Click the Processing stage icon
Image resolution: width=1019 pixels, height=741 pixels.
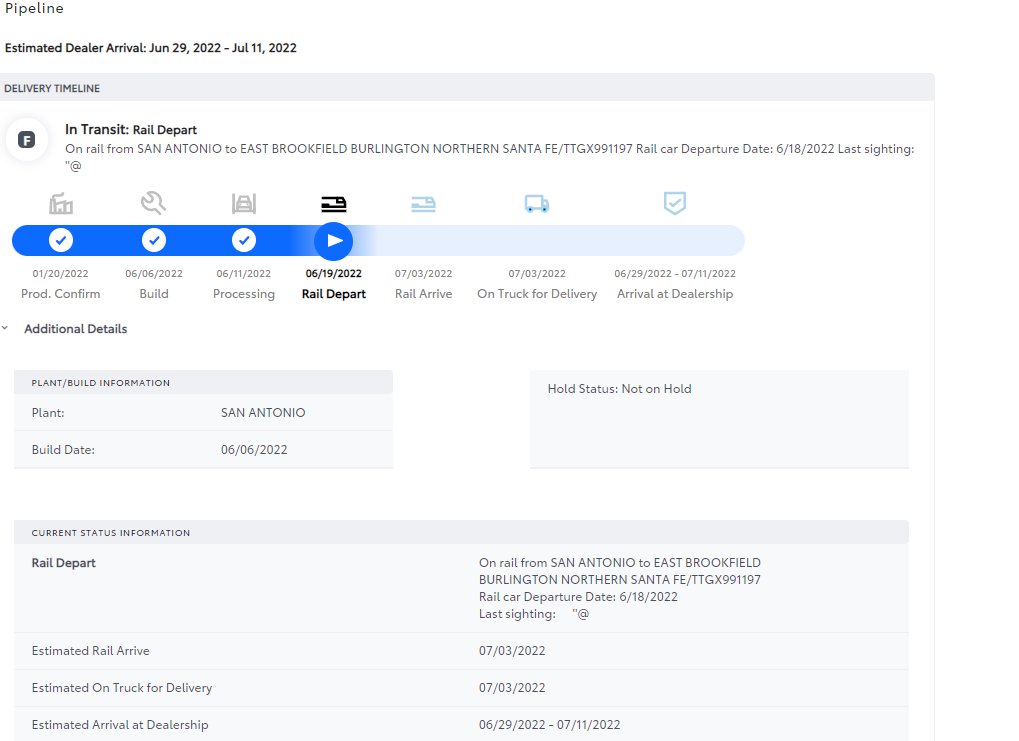point(244,203)
